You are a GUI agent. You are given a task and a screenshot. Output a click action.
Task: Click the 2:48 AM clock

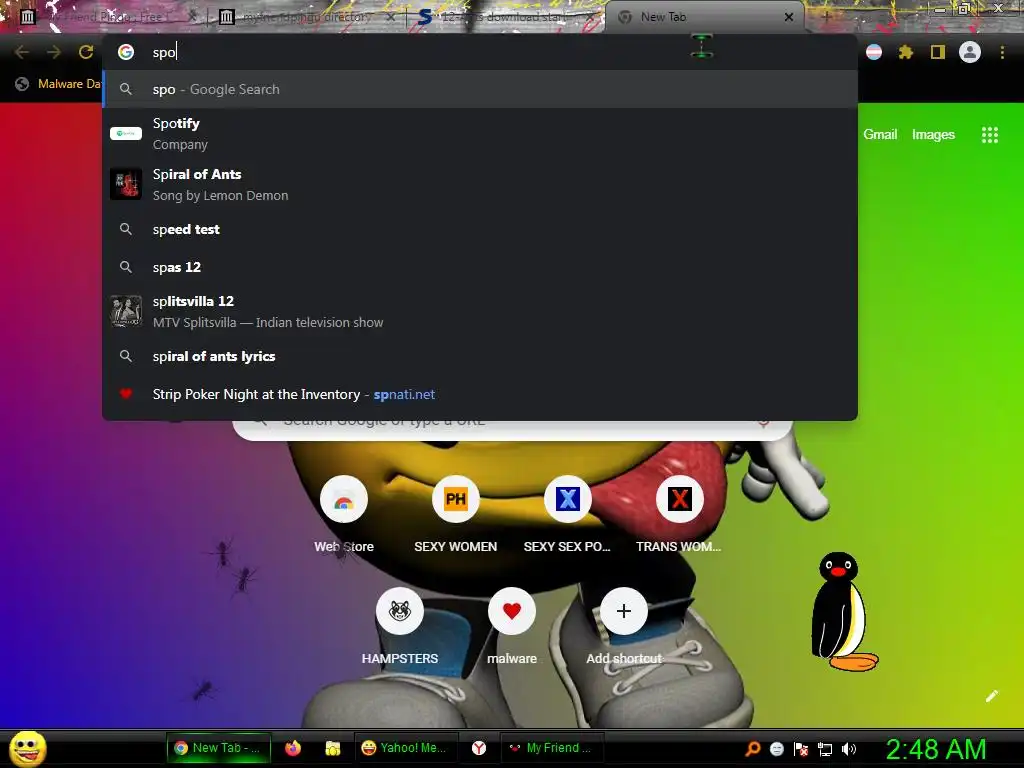(x=936, y=749)
